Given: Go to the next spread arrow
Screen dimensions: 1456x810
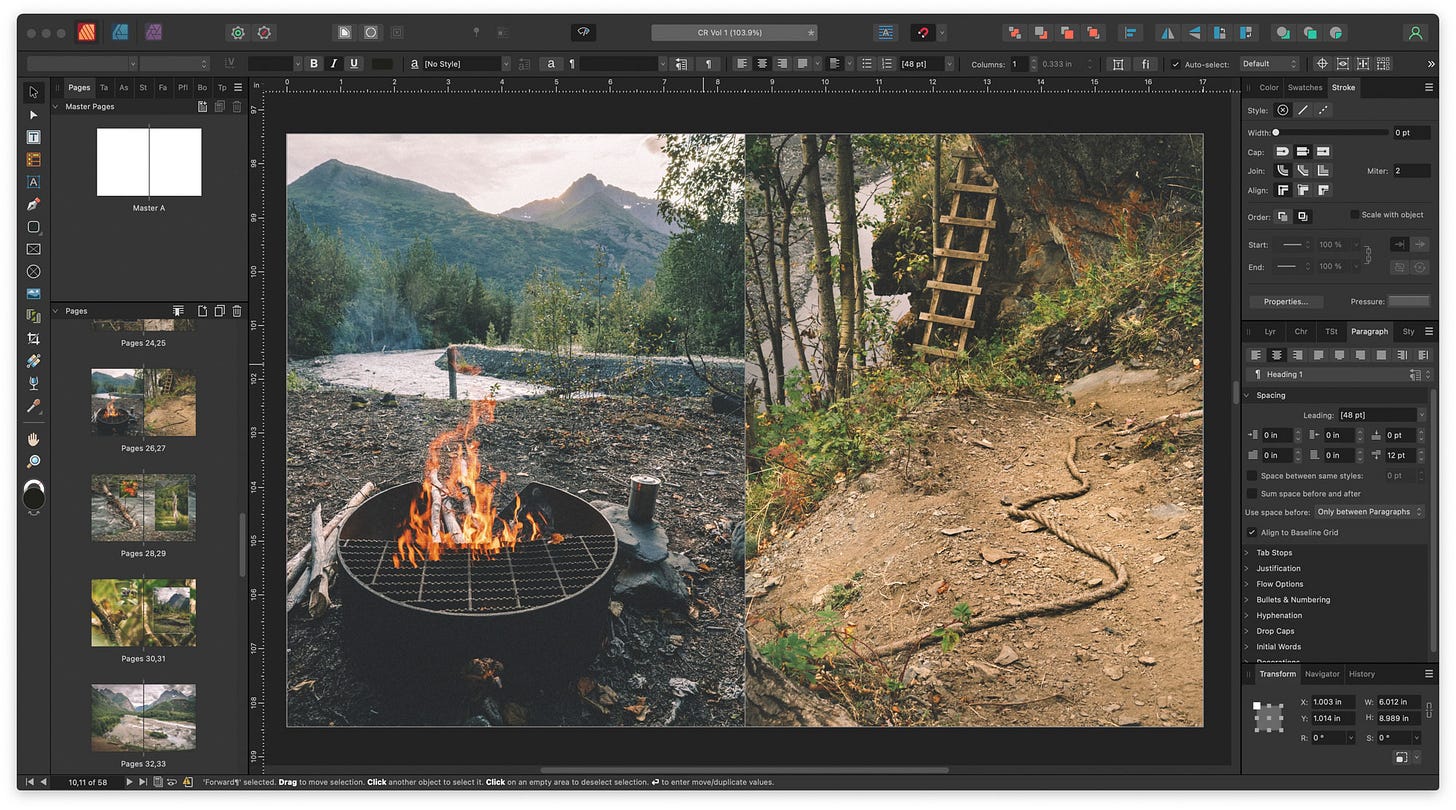Looking at the screenshot, I should [129, 782].
